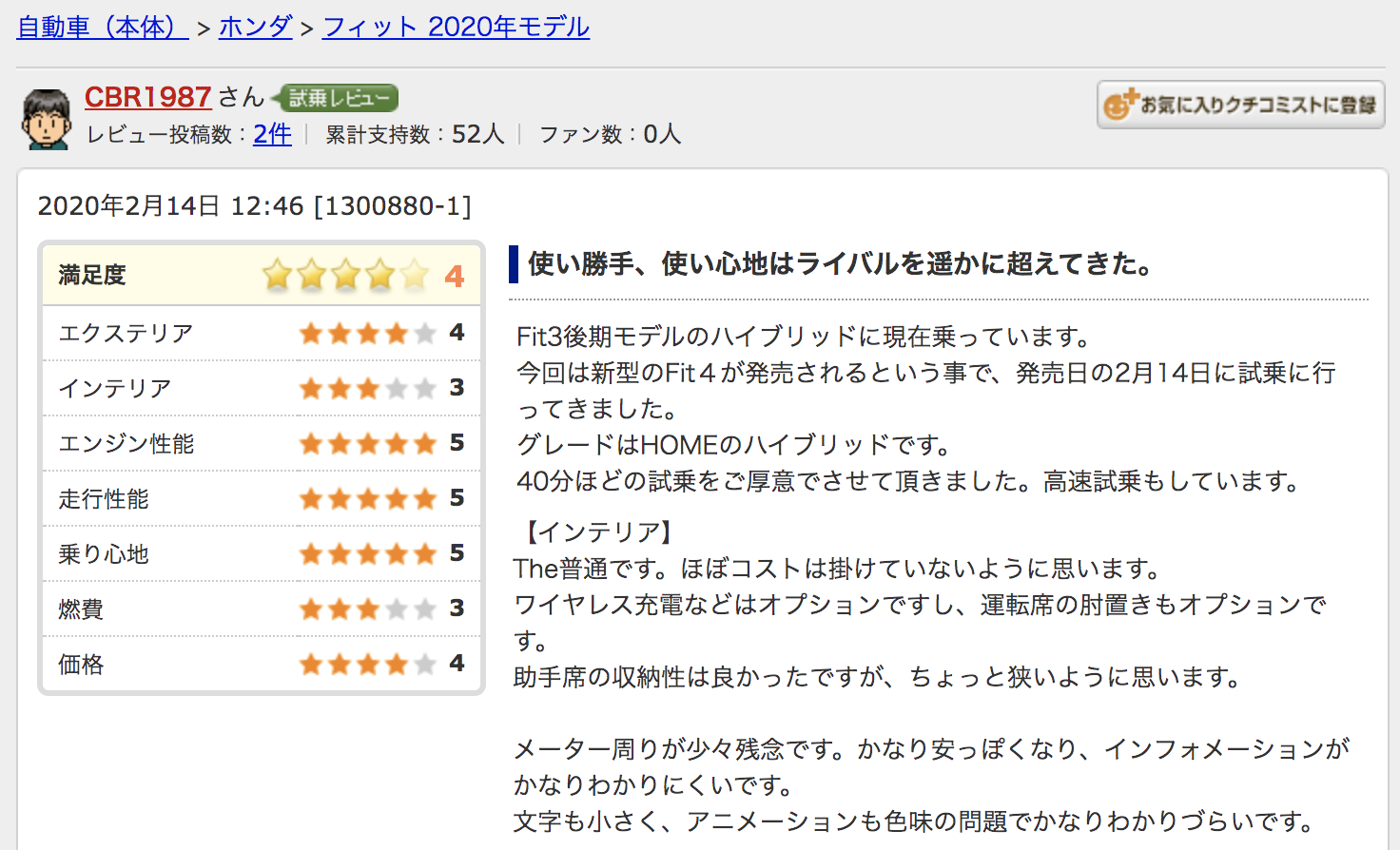Open the ホンダ breadcrumb link
1400x850 pixels.
[255, 27]
